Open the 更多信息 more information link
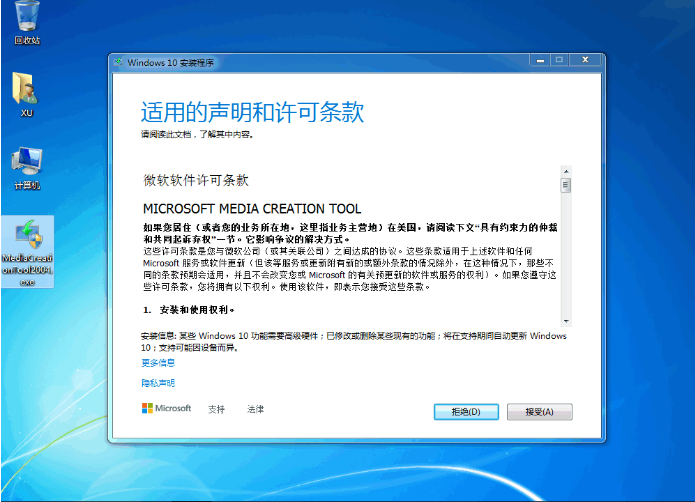Image resolution: width=695 pixels, height=502 pixels. click(157, 362)
